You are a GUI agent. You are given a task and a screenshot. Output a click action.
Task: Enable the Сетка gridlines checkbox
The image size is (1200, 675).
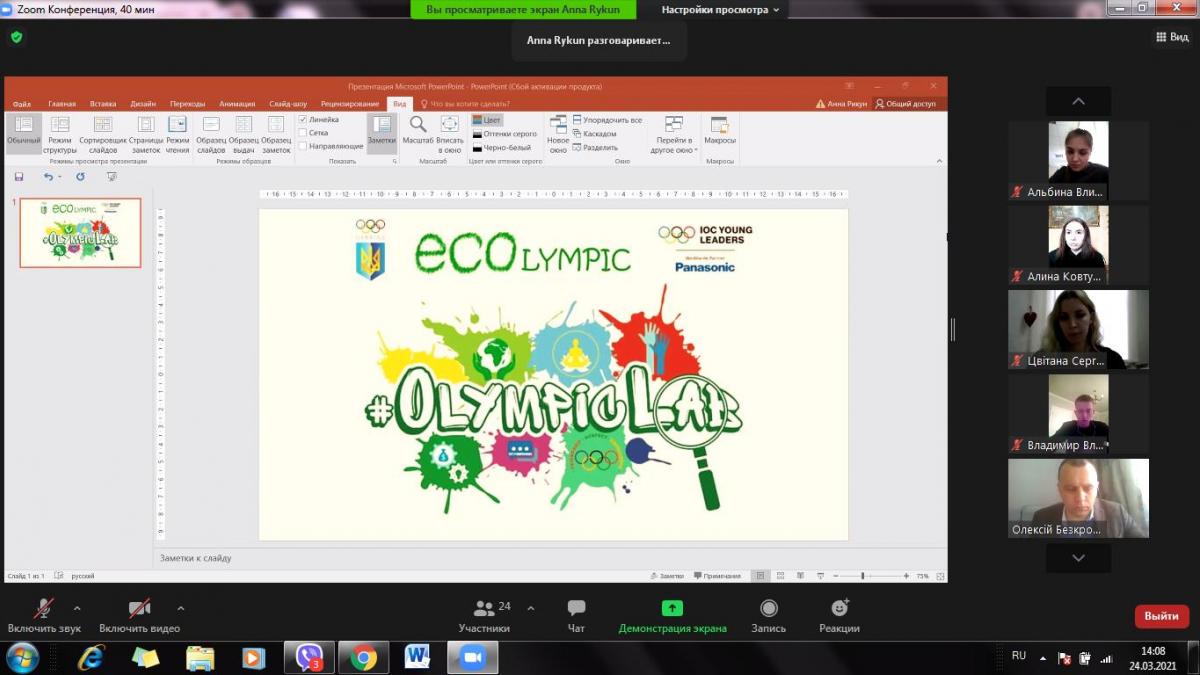(303, 133)
